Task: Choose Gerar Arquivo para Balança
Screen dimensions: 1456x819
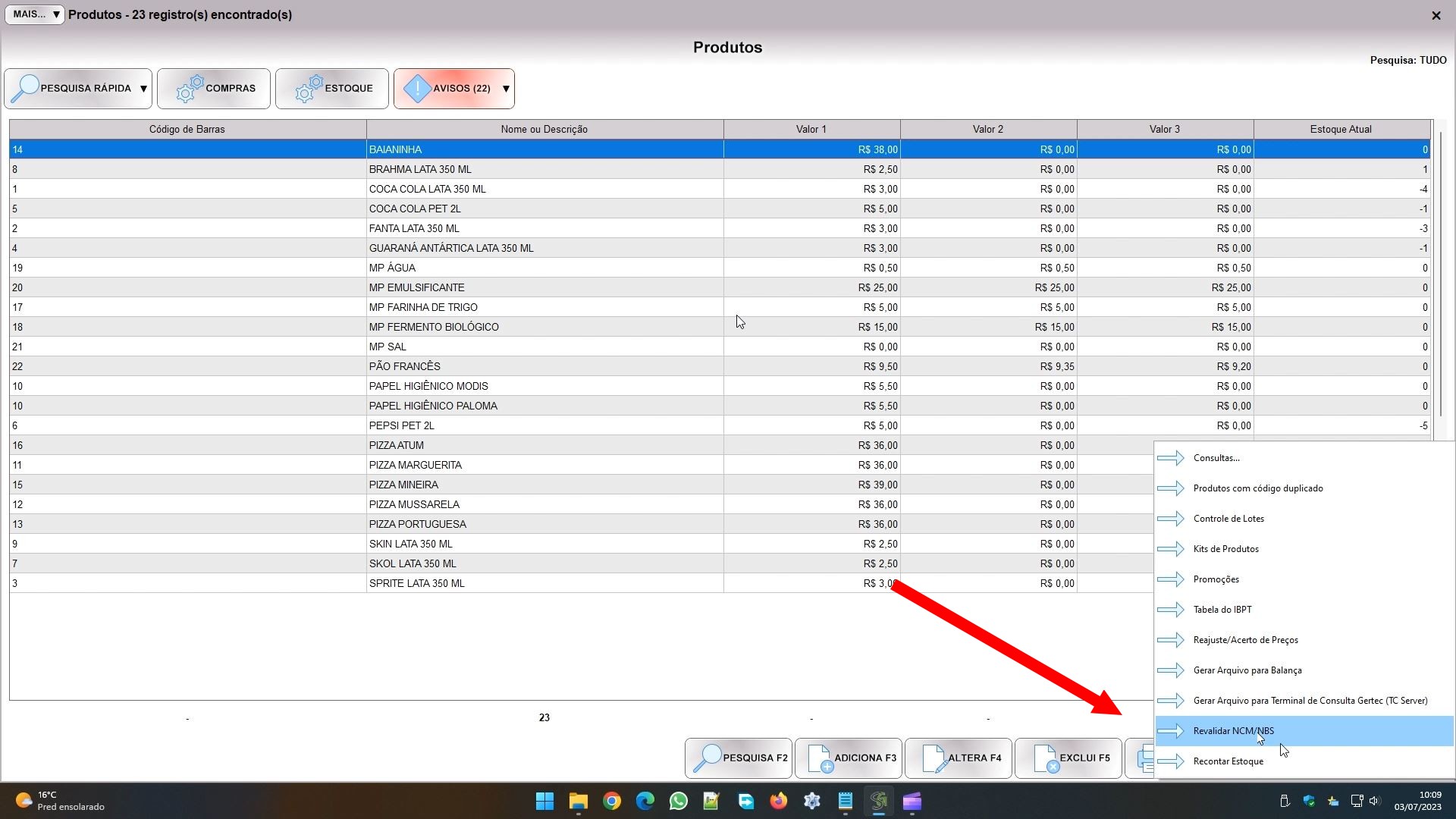Action: pyautogui.click(x=1304, y=670)
